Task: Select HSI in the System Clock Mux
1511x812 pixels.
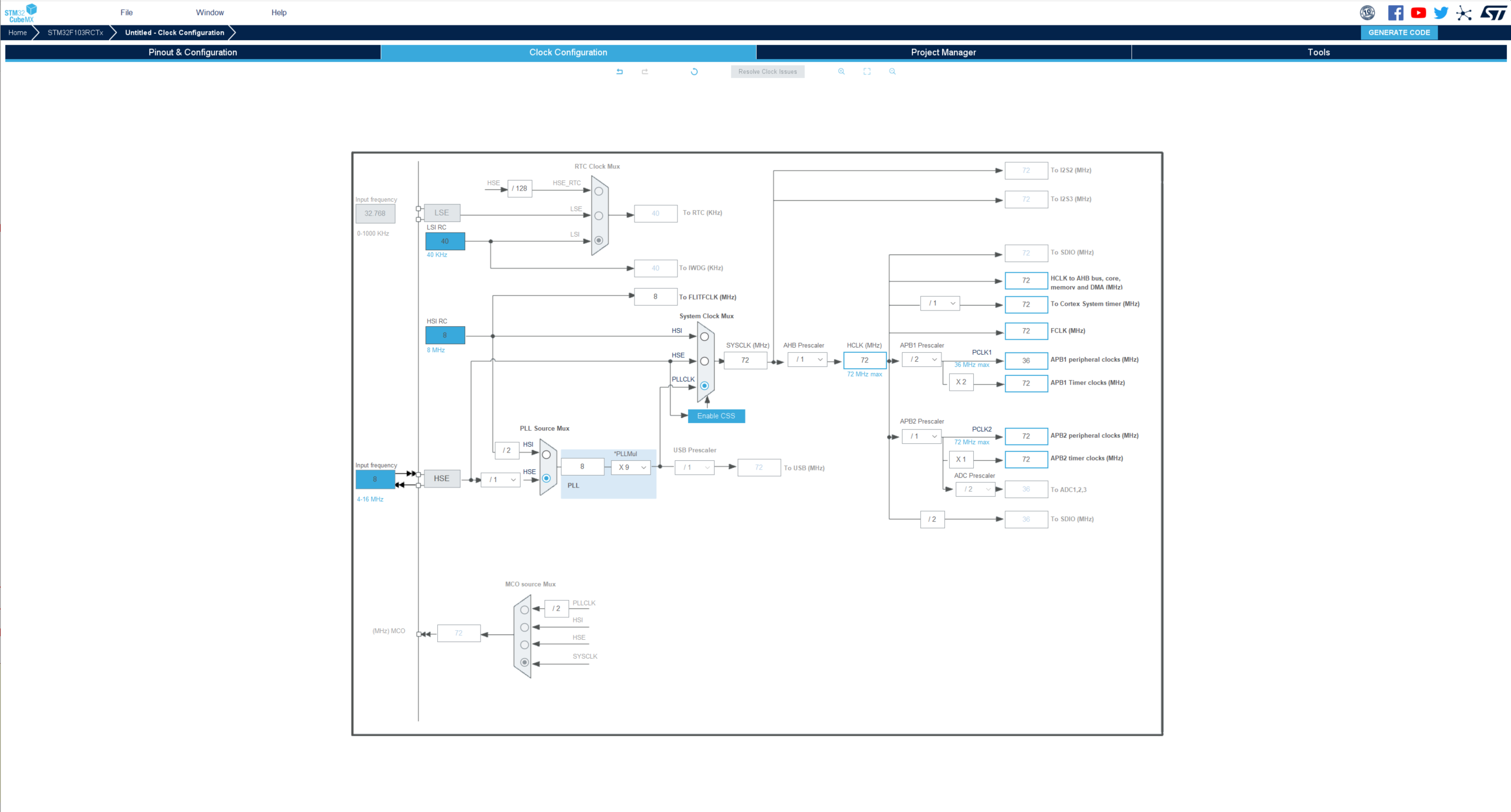Action: pos(704,337)
